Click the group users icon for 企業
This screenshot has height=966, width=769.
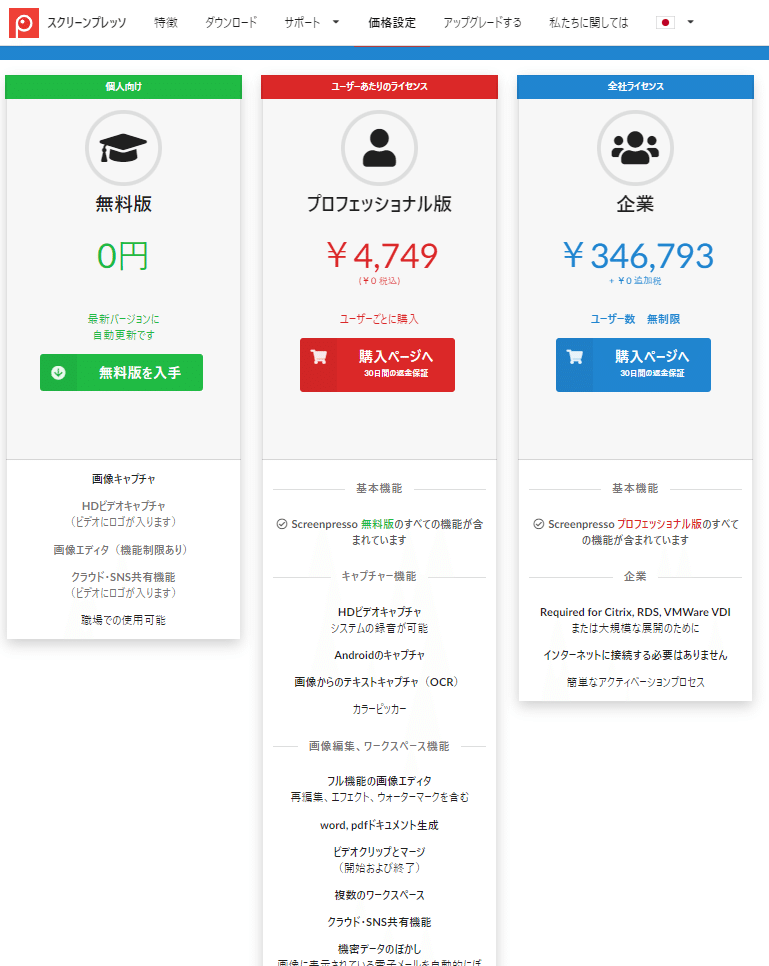pos(635,148)
